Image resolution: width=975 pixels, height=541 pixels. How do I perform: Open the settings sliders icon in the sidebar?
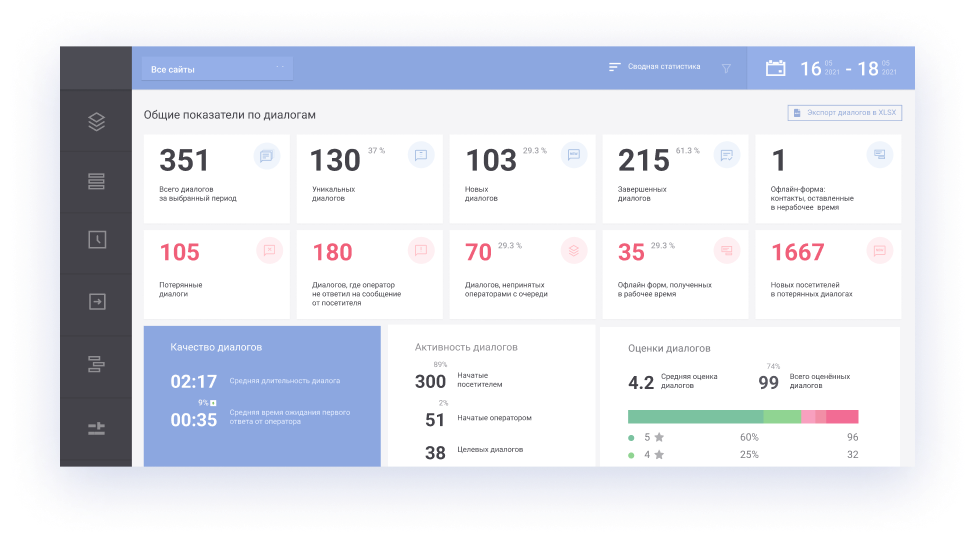(96, 429)
